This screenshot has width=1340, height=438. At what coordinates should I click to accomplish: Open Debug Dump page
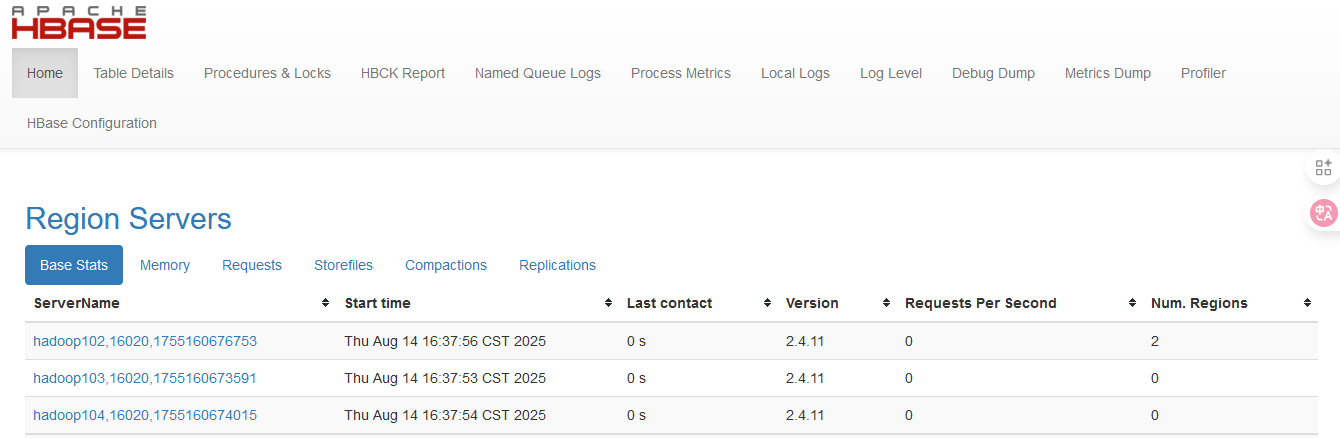(x=993, y=73)
